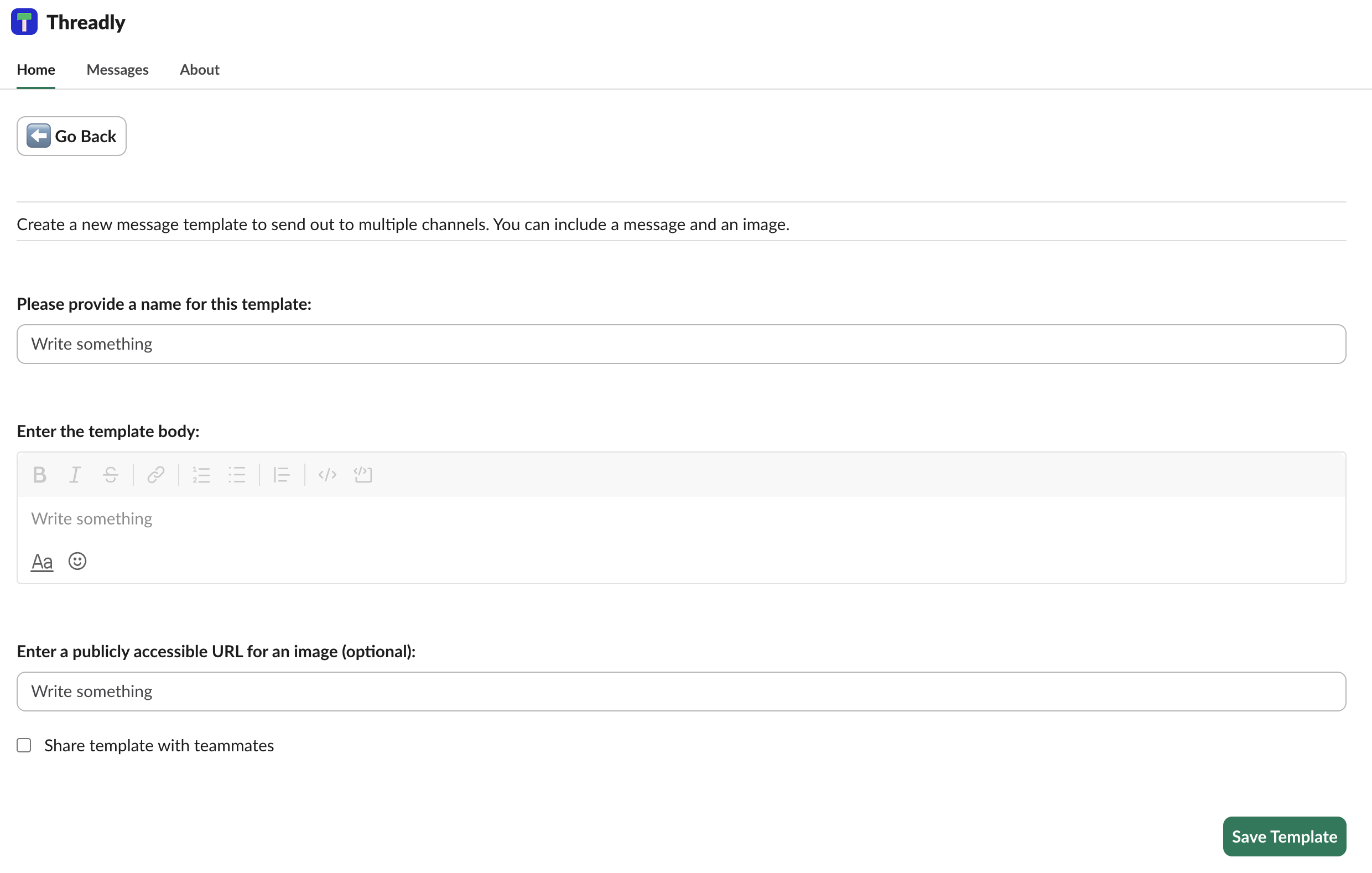Focus the template name input field
The width and height of the screenshot is (1372, 873).
(x=681, y=344)
